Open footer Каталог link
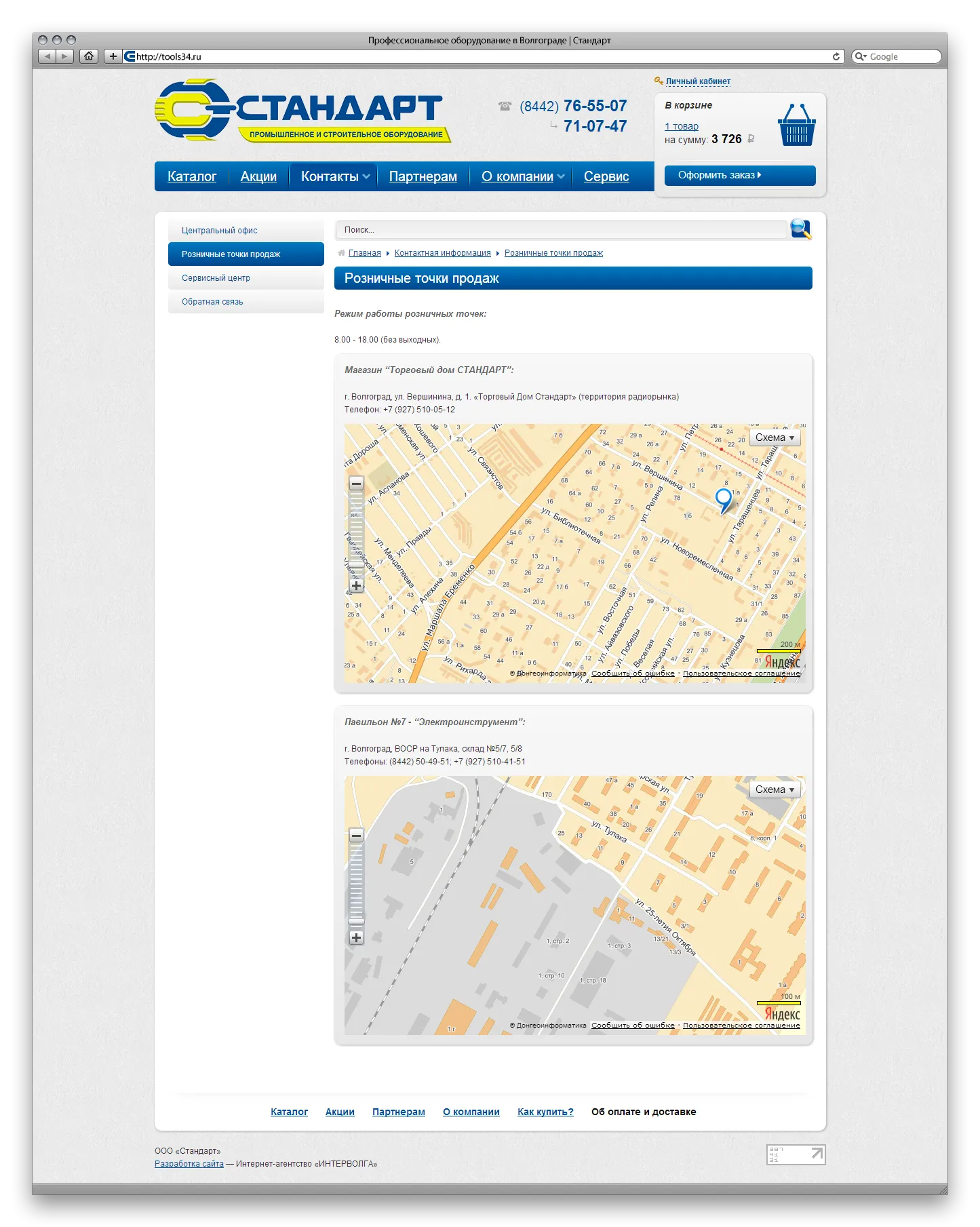 289,1112
